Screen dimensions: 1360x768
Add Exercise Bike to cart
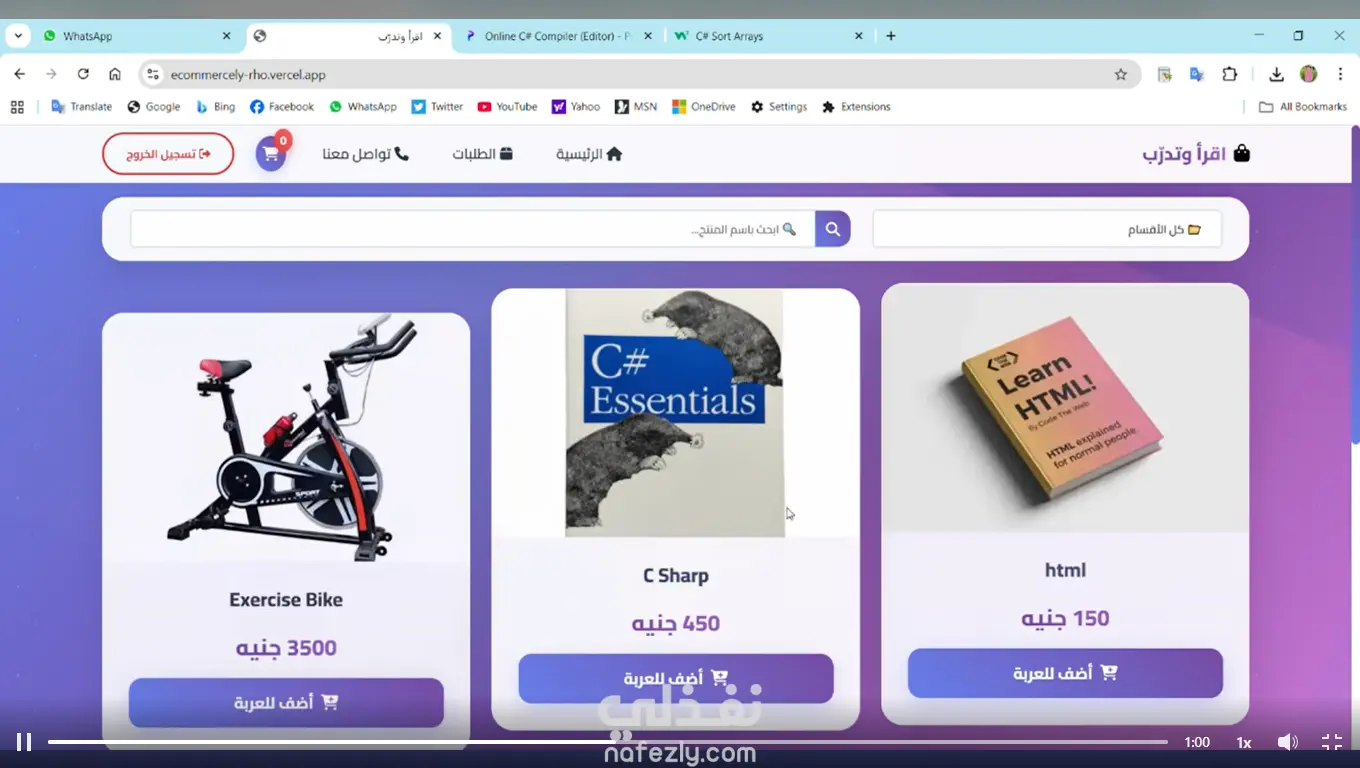pyautogui.click(x=286, y=703)
